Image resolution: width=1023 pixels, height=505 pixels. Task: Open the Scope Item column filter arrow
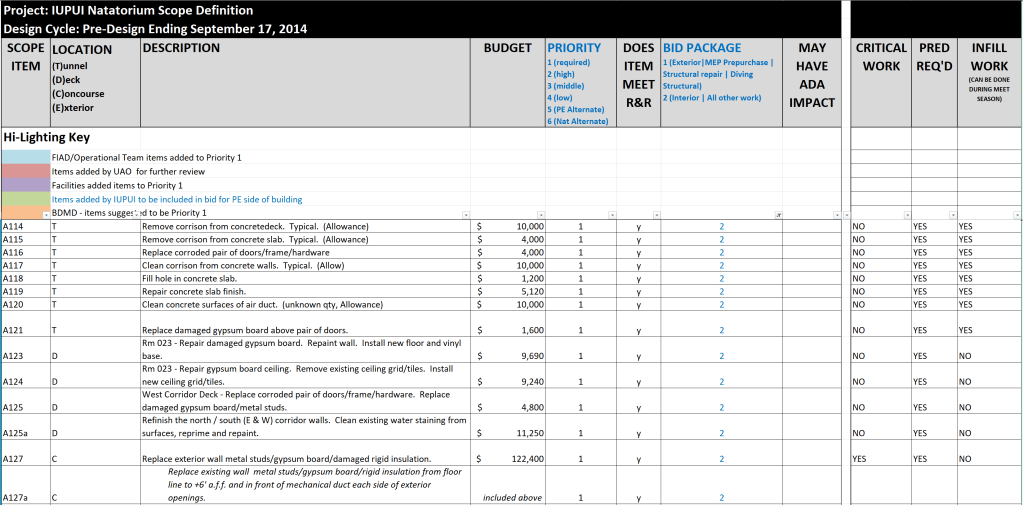(x=46, y=215)
